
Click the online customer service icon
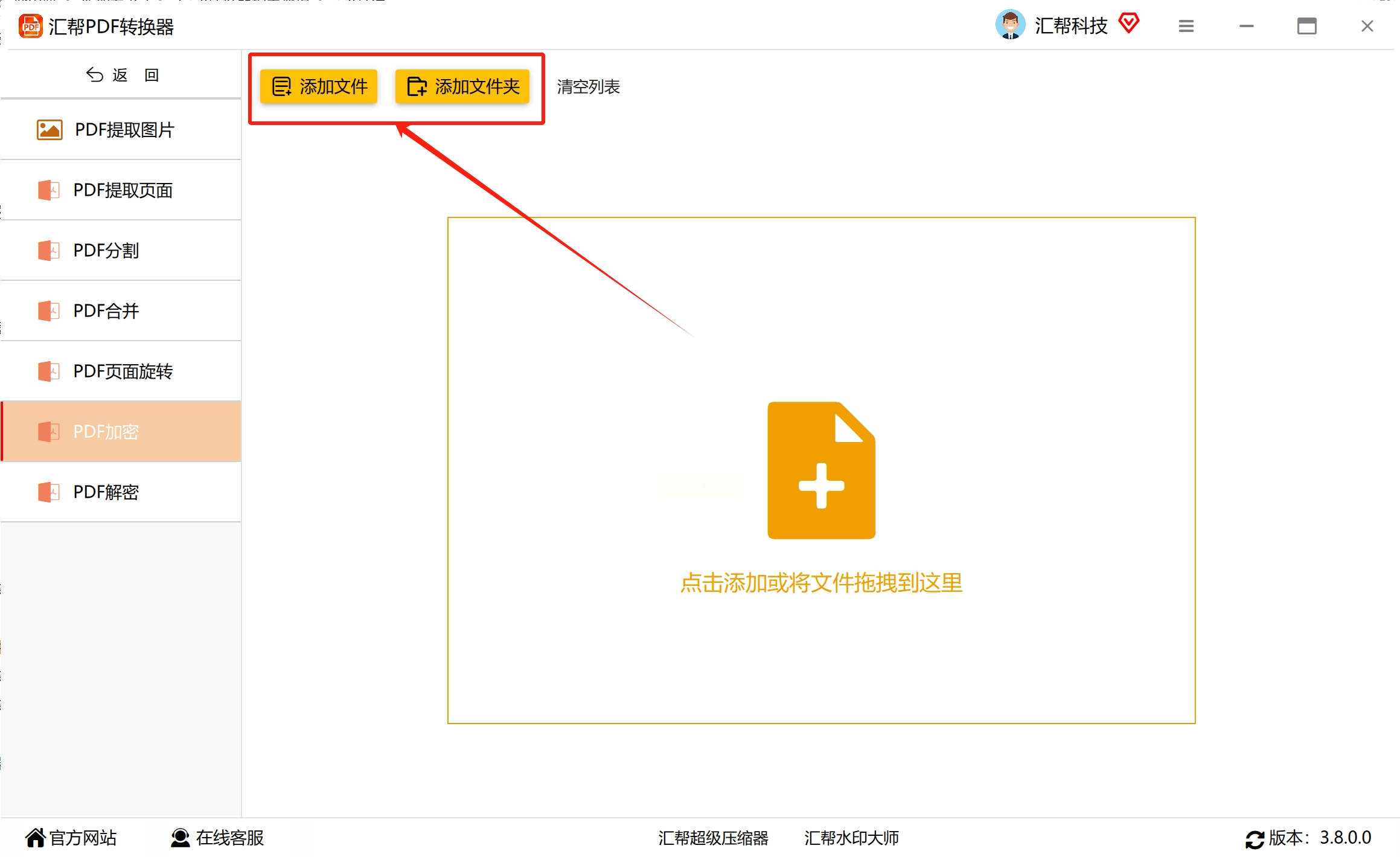tap(180, 838)
